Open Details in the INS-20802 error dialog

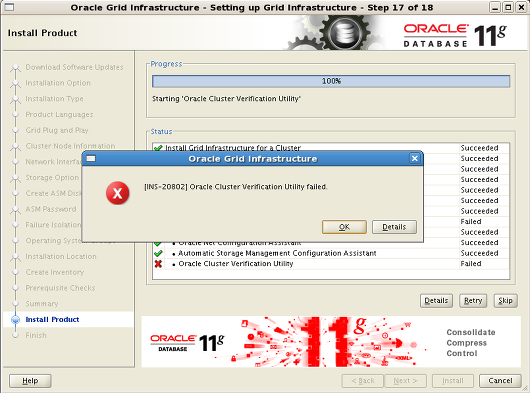pos(394,227)
